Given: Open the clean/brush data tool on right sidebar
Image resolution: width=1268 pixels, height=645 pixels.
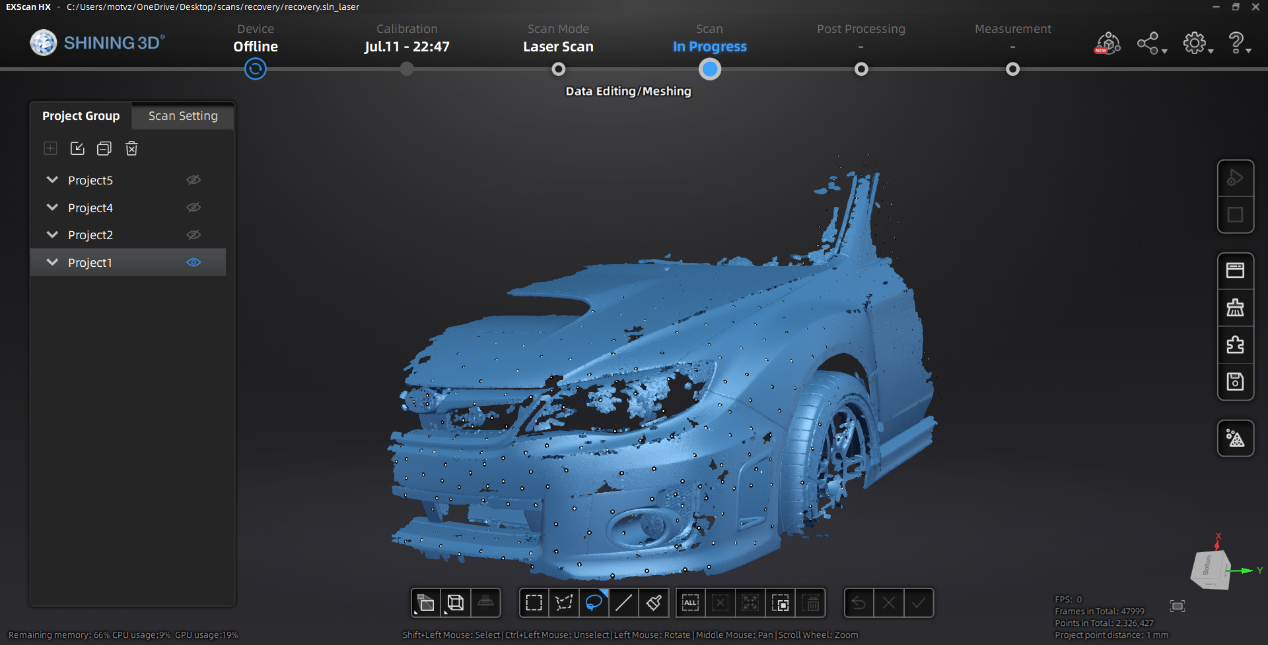Looking at the screenshot, I should coord(1235,307).
